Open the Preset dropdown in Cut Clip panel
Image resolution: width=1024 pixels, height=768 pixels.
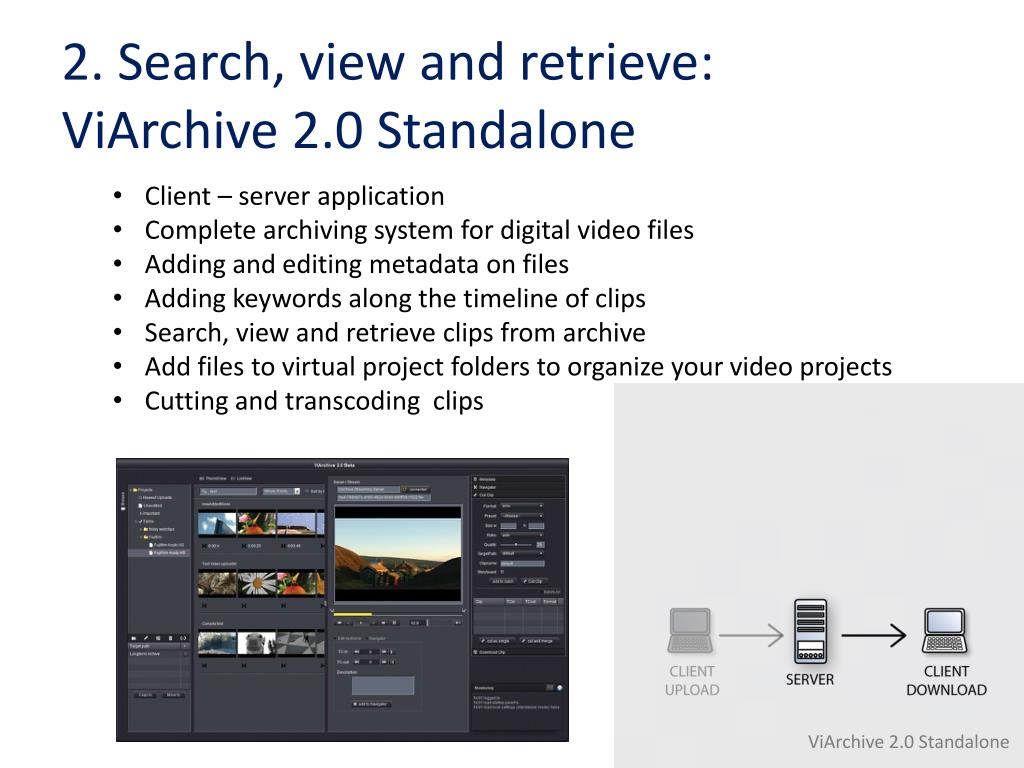click(522, 516)
